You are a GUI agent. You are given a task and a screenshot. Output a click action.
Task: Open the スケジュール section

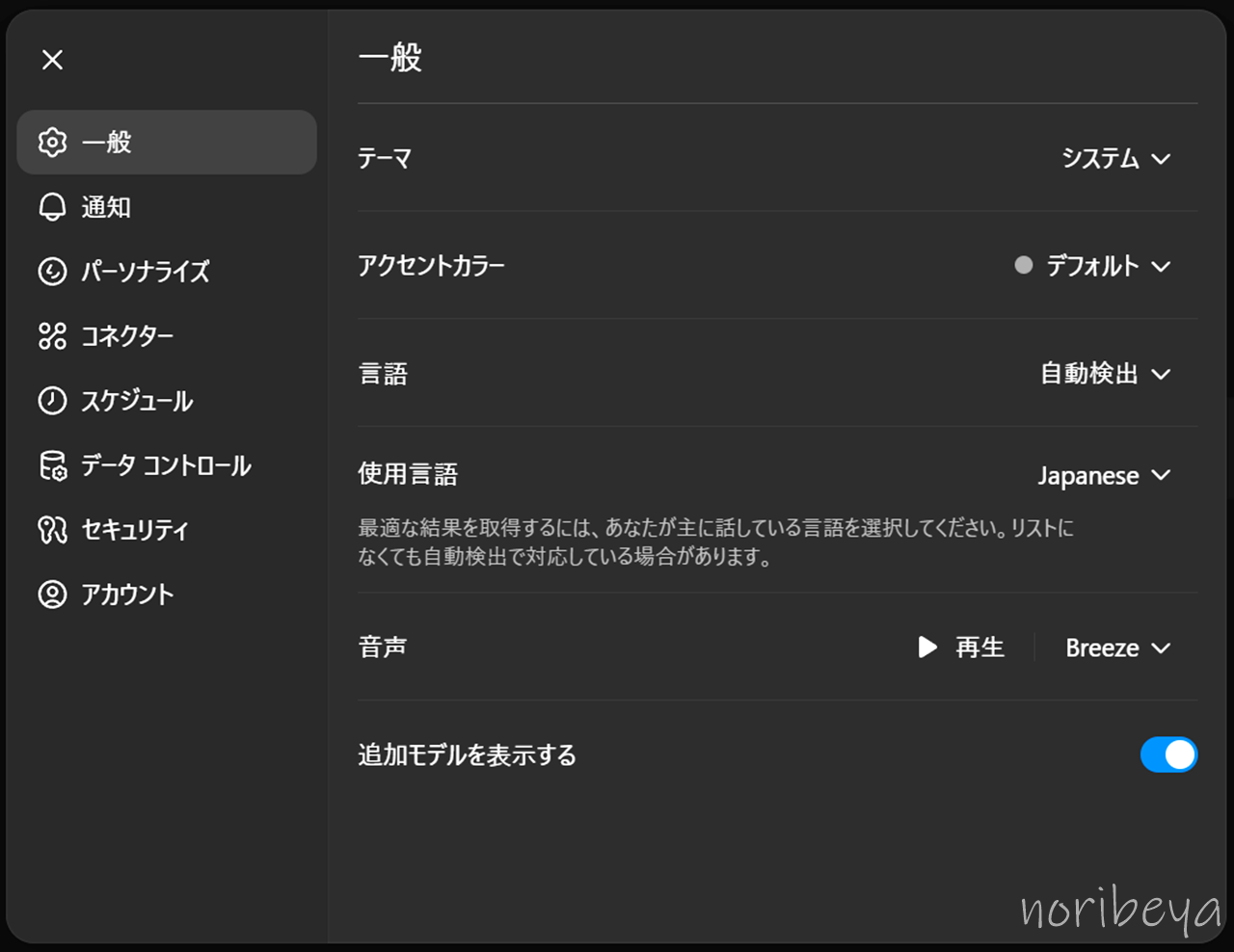click(167, 400)
